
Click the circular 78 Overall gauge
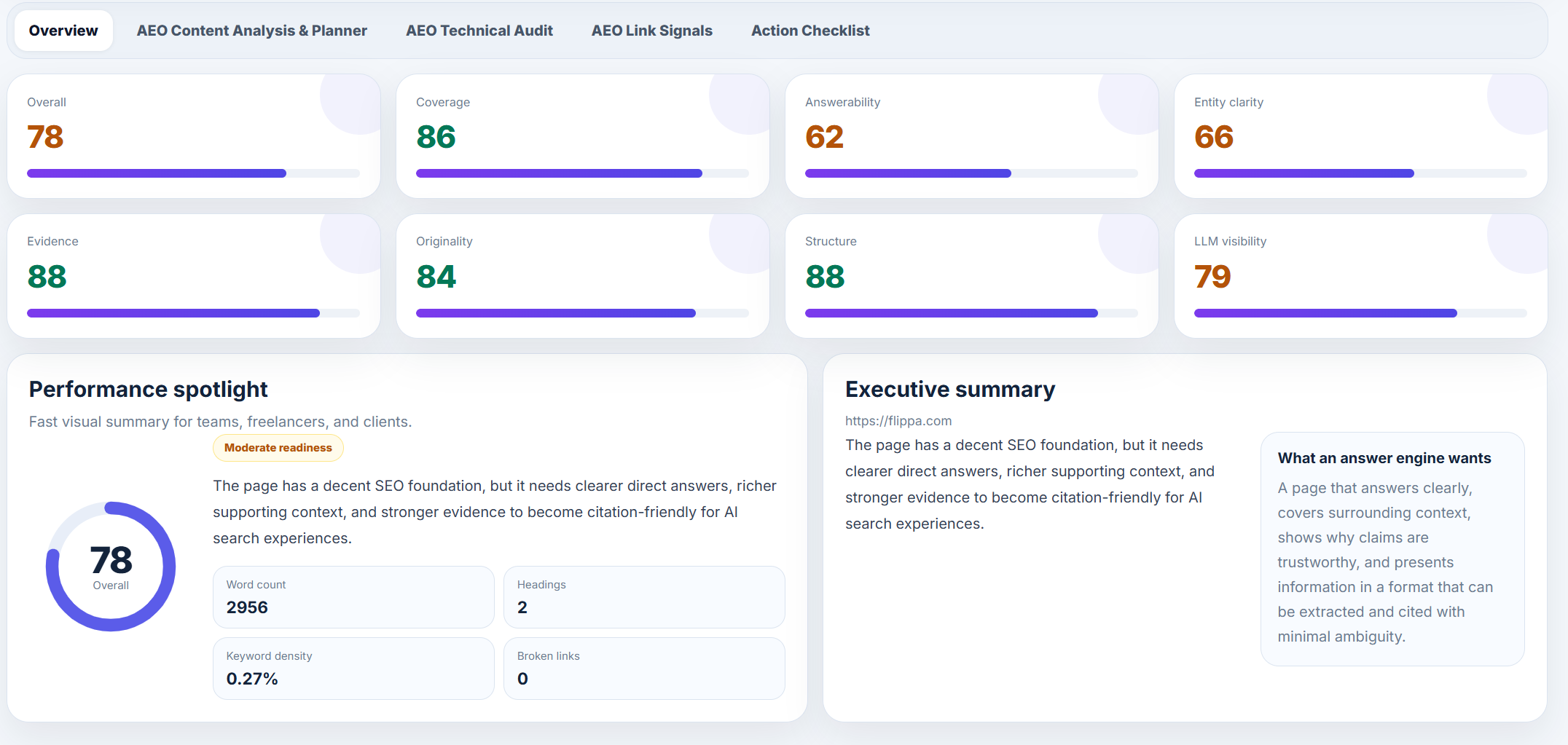111,567
